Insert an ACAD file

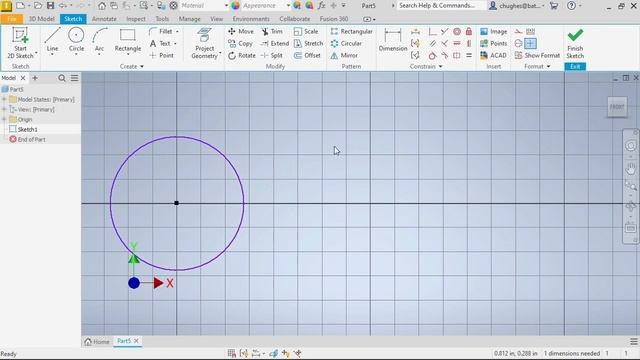[493, 55]
